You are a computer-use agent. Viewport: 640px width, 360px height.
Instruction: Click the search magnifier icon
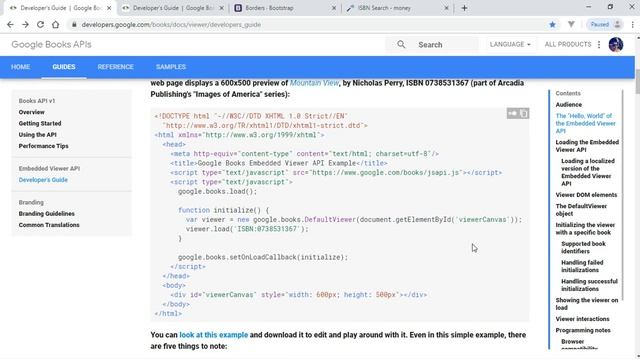tap(401, 44)
